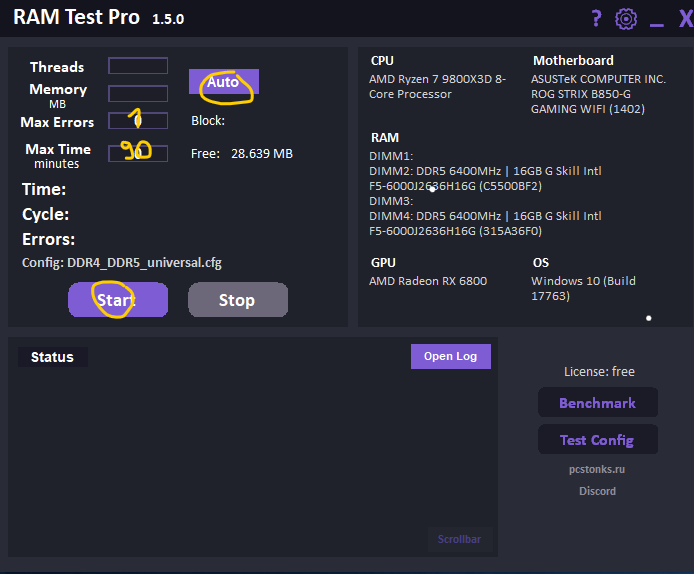Toggle the Scrollbar option
Screen dimensions: 694x574
pos(459,539)
